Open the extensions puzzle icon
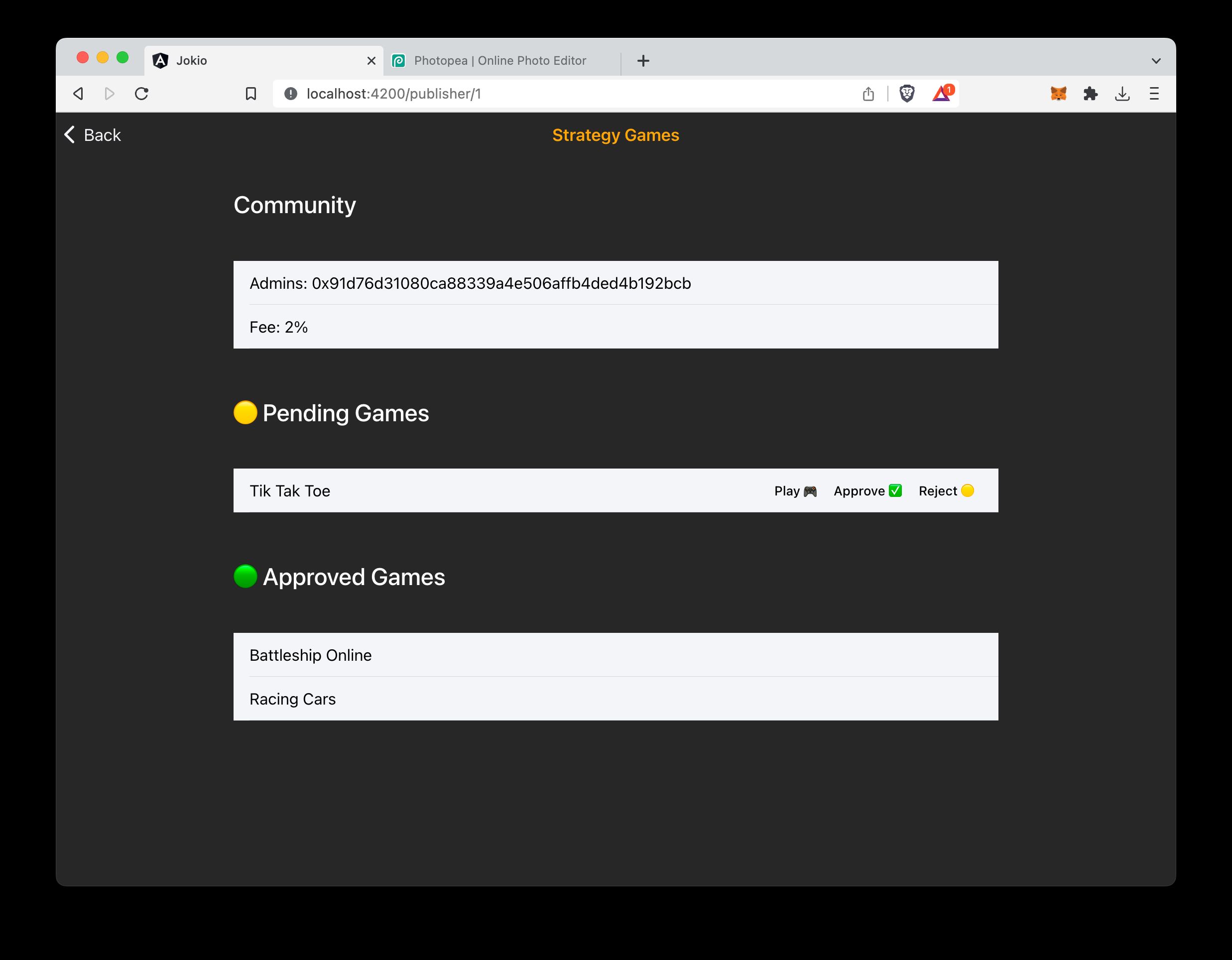1232x960 pixels. click(x=1091, y=94)
